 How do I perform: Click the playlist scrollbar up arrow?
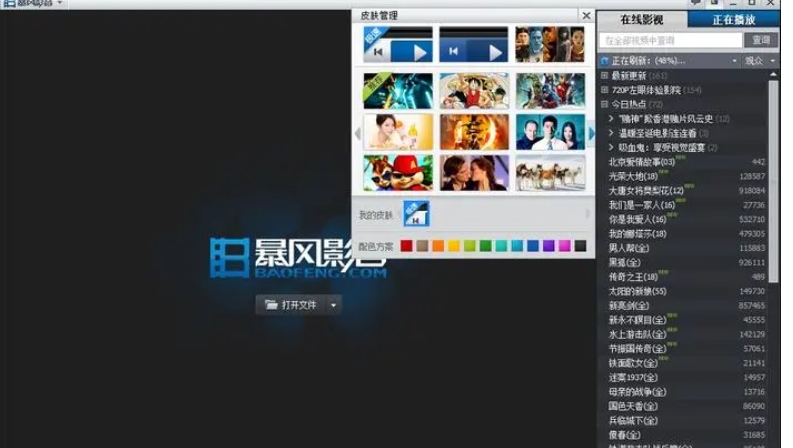click(x=773, y=74)
